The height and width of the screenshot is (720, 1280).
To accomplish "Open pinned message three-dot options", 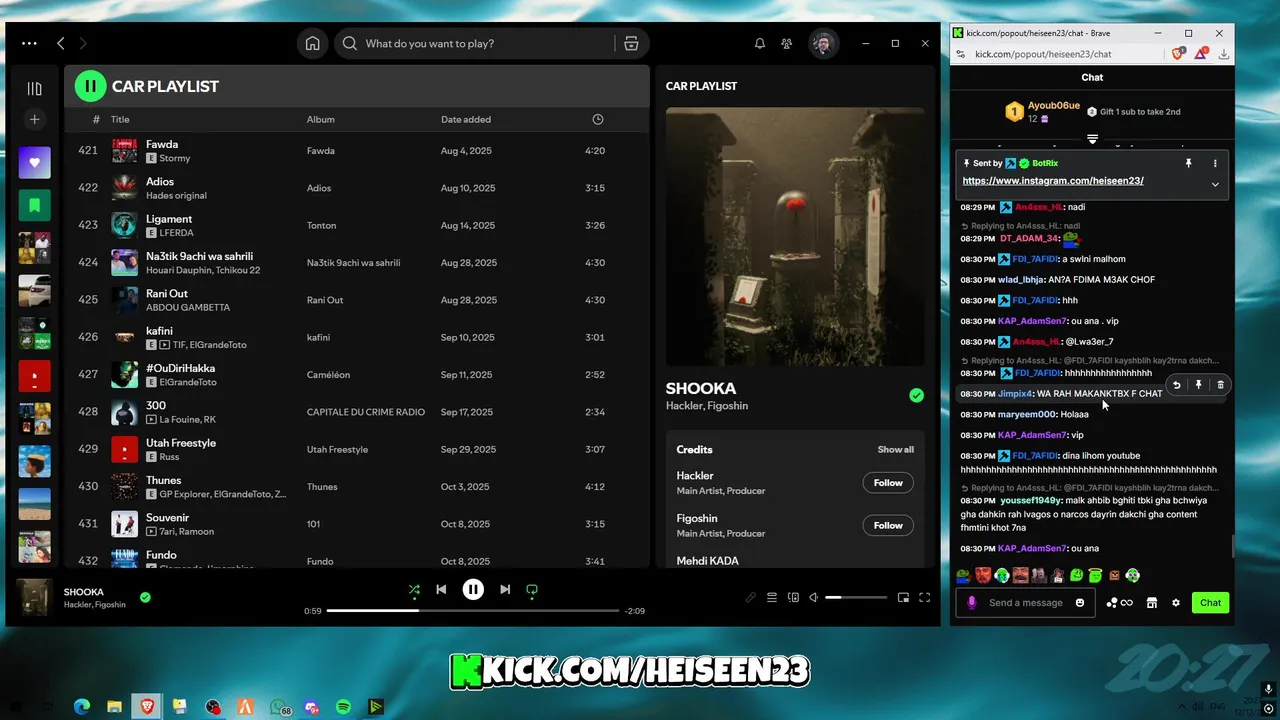I will click(1215, 163).
